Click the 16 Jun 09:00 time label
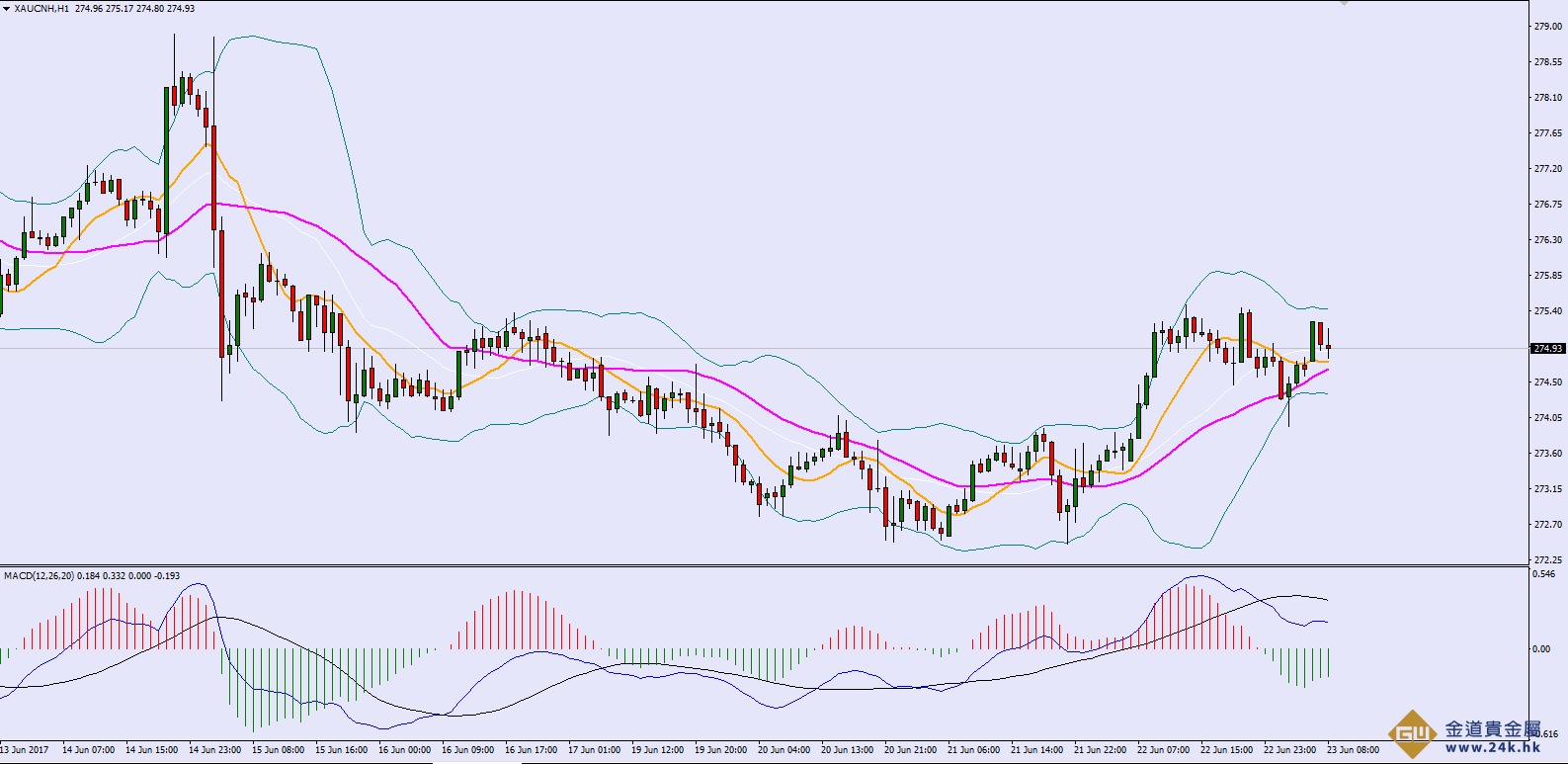1568x764 pixels. coord(467,750)
